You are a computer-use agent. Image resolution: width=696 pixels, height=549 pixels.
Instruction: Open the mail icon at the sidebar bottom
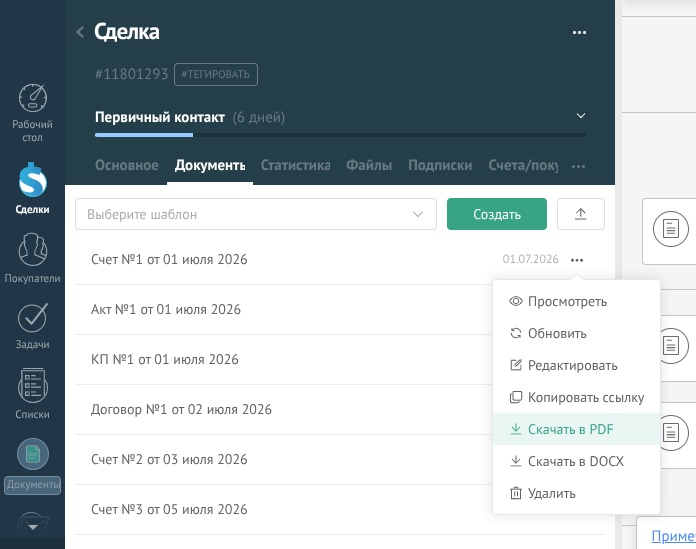(x=32, y=524)
